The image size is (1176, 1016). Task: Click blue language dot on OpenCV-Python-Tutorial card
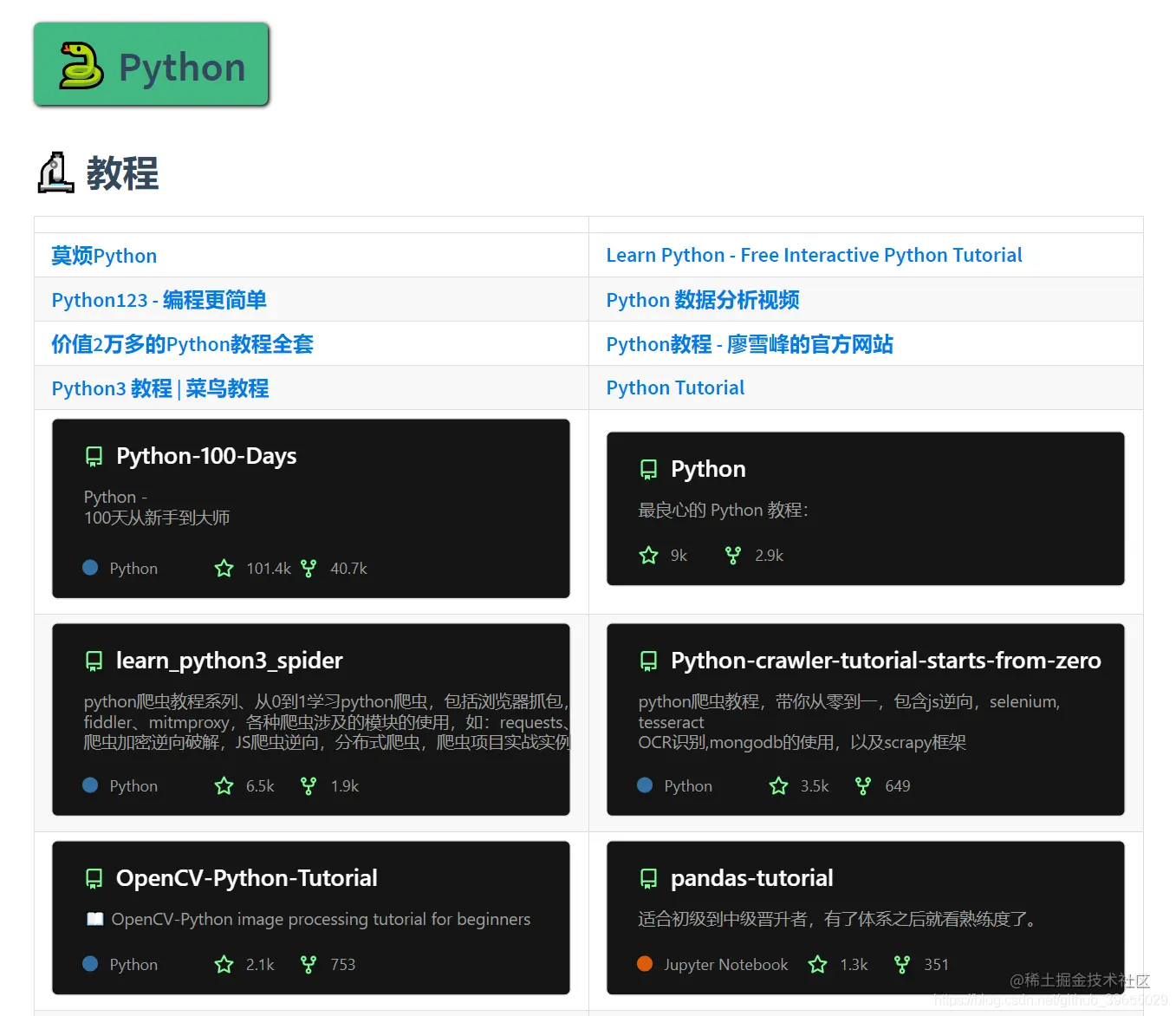pyautogui.click(x=90, y=964)
